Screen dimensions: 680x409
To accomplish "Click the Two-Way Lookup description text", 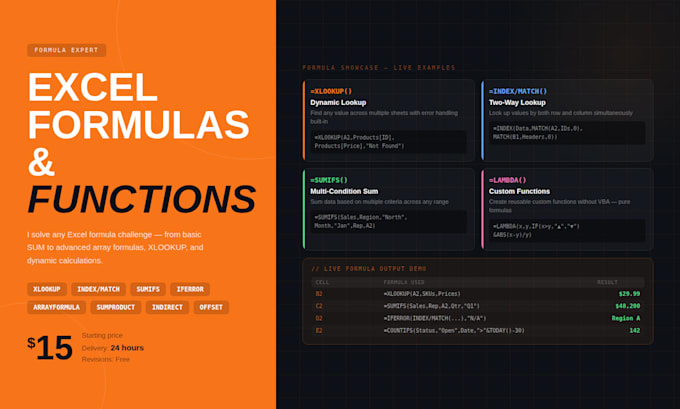I will pyautogui.click(x=561, y=113).
